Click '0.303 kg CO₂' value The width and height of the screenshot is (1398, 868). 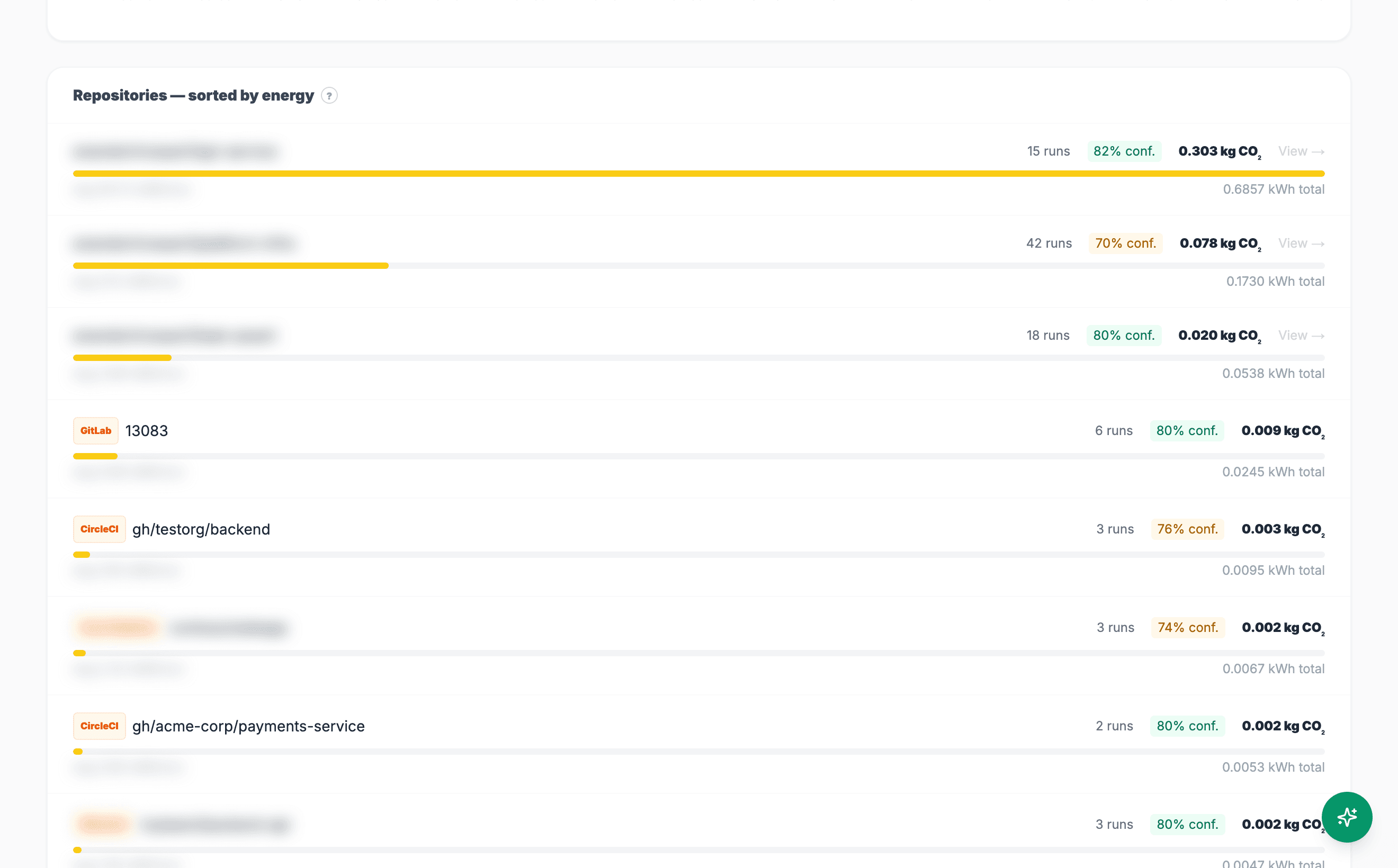pos(1220,152)
